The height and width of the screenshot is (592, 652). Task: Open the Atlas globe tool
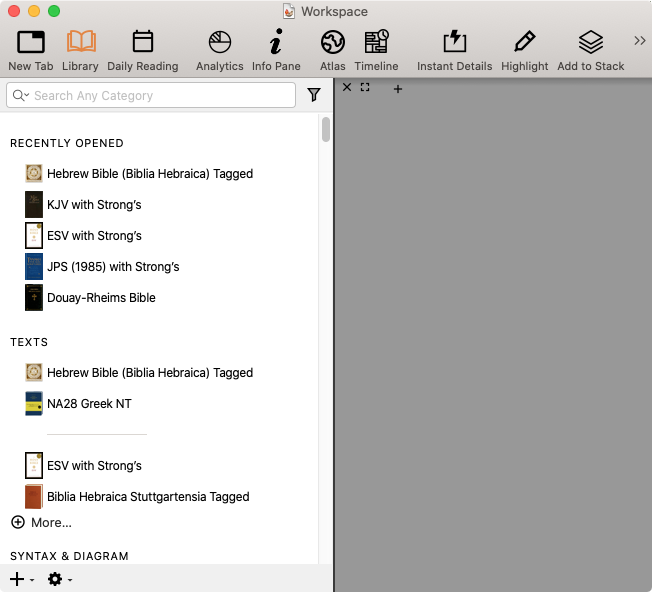pos(332,49)
